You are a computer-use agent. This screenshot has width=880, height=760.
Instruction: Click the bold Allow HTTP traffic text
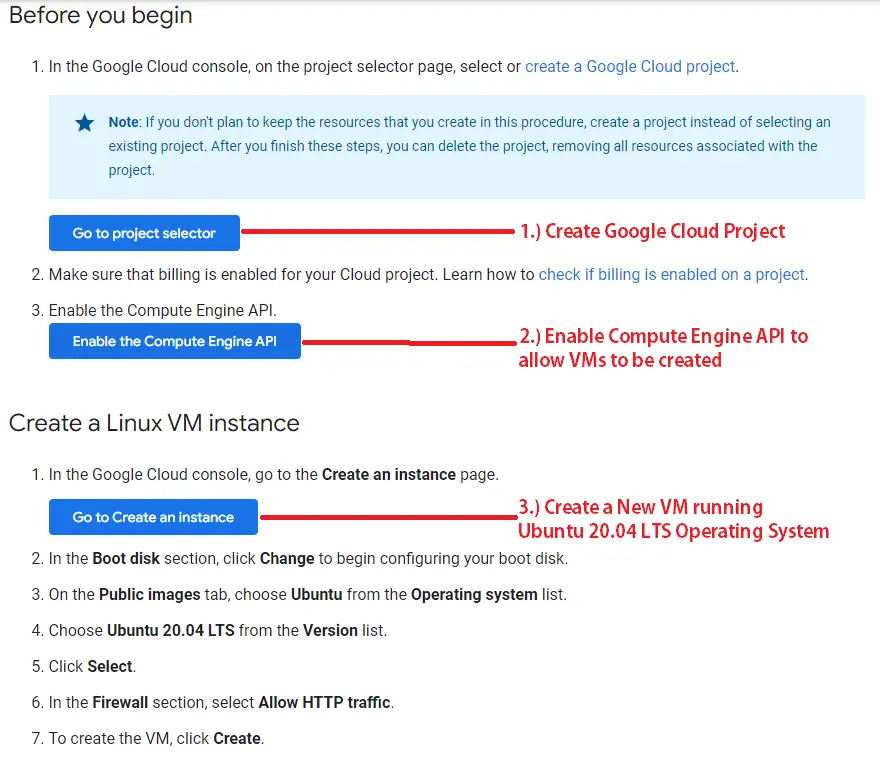tap(324, 703)
